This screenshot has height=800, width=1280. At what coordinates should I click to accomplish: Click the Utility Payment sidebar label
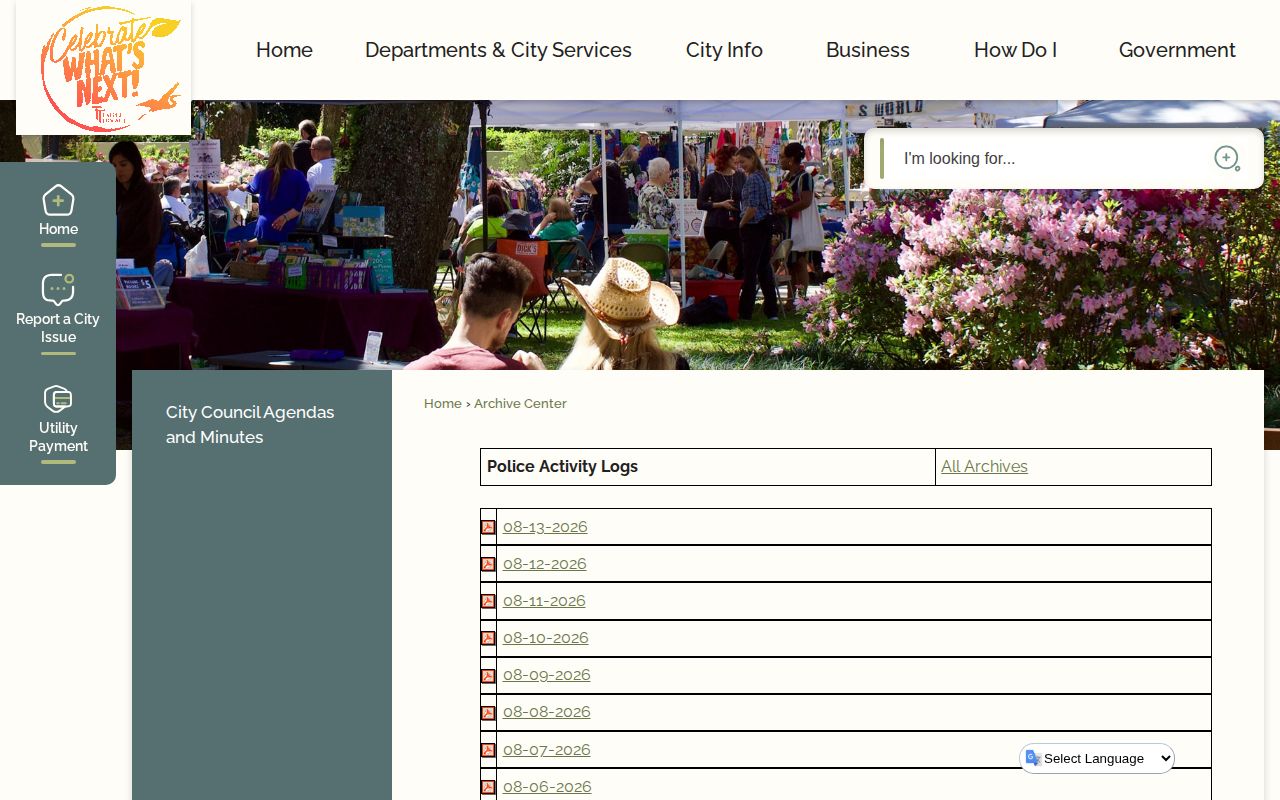tap(58, 437)
